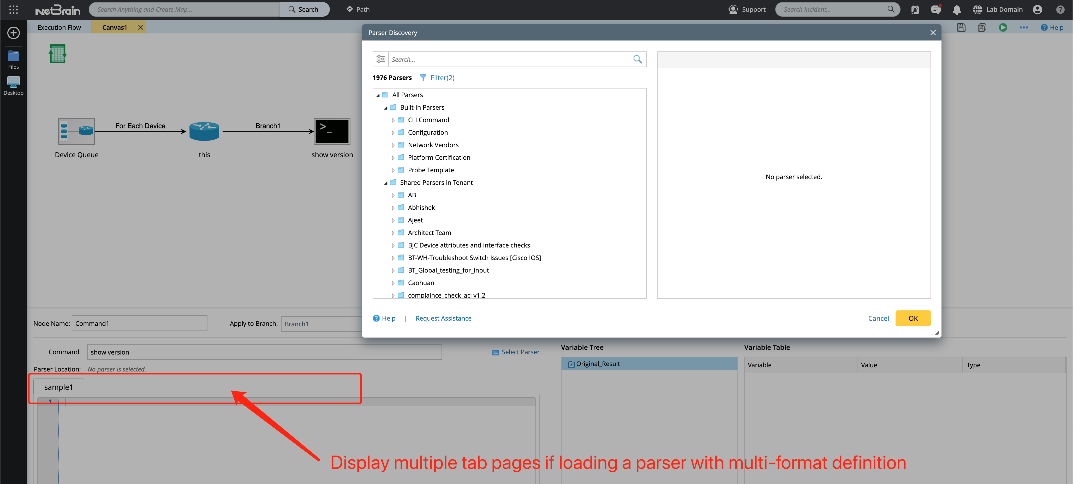
Task: Click the save icon in canvas toolbar
Action: click(x=960, y=27)
